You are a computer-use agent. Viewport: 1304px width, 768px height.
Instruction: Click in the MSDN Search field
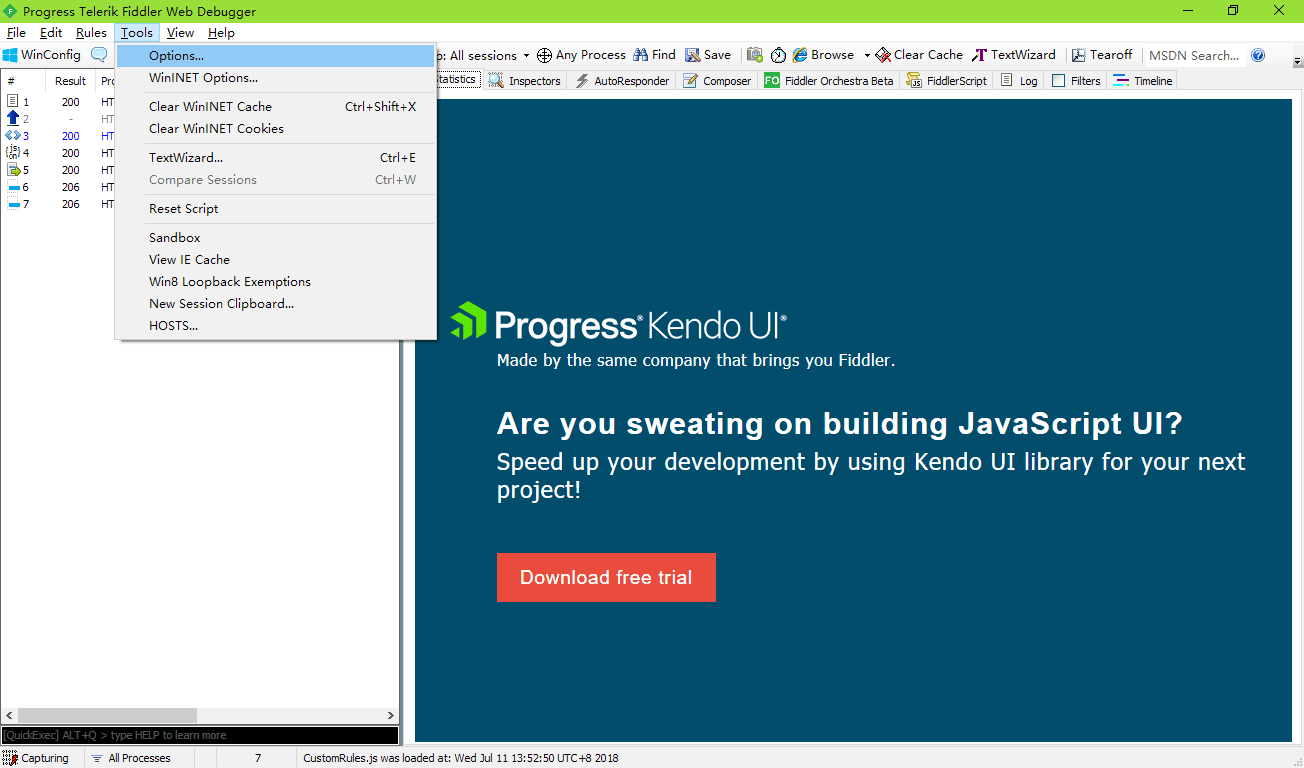click(1195, 56)
